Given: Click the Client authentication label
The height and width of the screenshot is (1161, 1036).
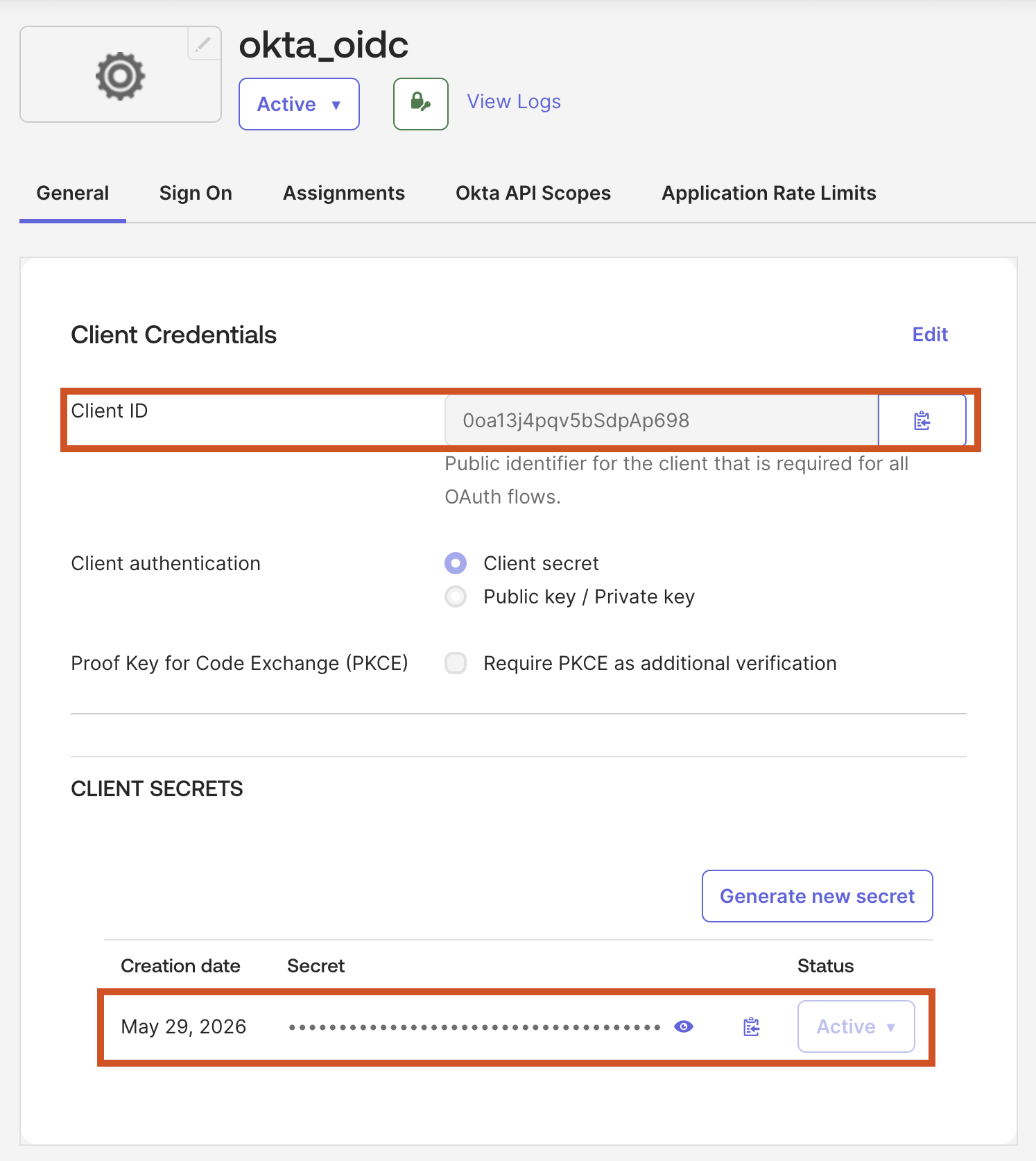Looking at the screenshot, I should tap(166, 563).
